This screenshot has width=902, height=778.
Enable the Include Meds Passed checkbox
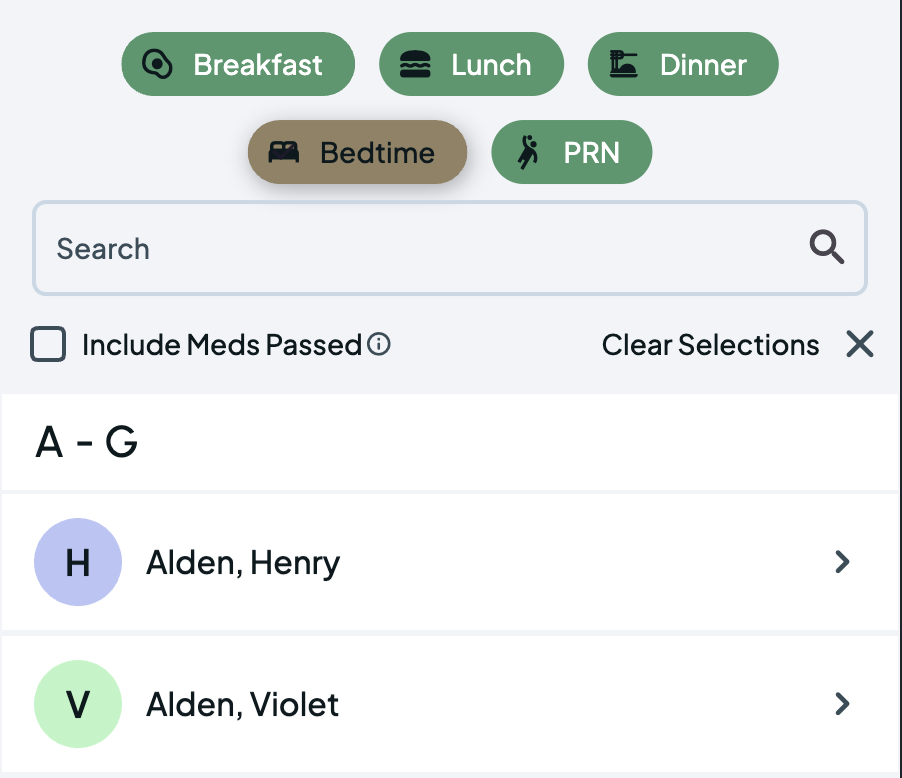pos(48,345)
